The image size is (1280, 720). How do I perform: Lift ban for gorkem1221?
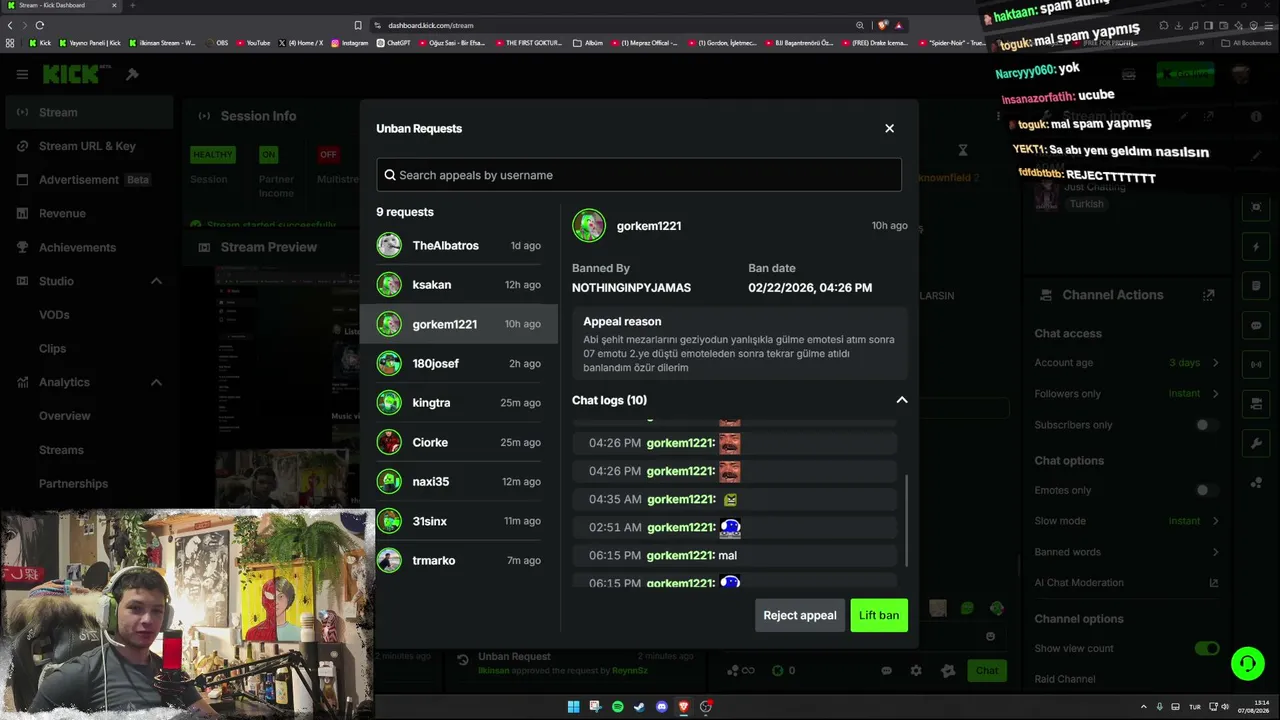tap(879, 615)
